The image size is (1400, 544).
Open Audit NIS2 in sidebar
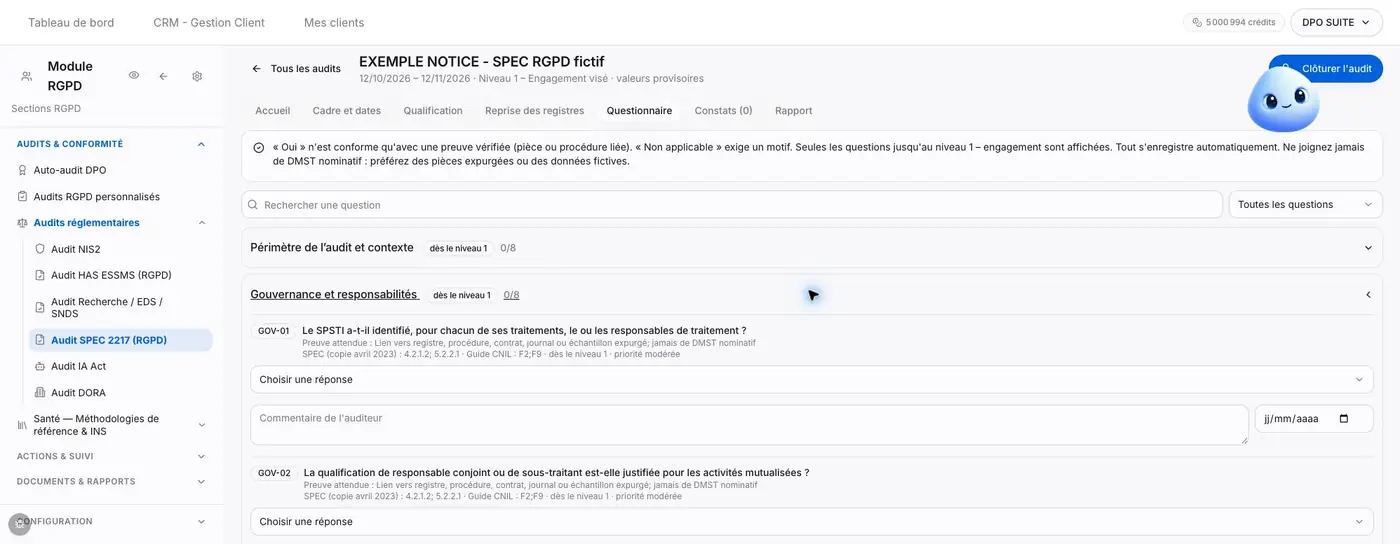[76, 249]
